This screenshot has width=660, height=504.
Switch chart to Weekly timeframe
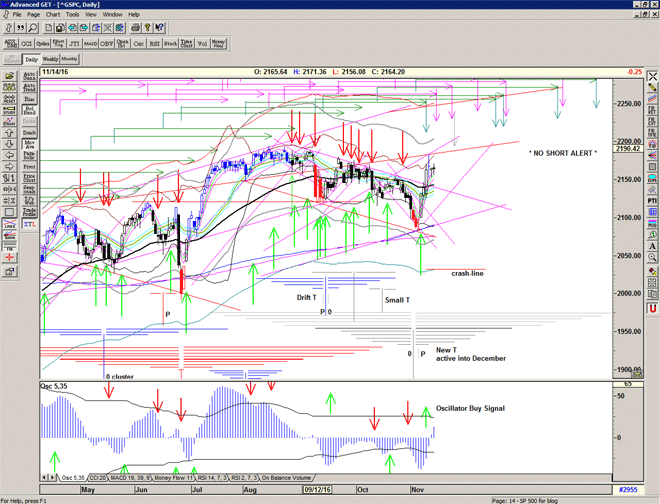[52, 60]
